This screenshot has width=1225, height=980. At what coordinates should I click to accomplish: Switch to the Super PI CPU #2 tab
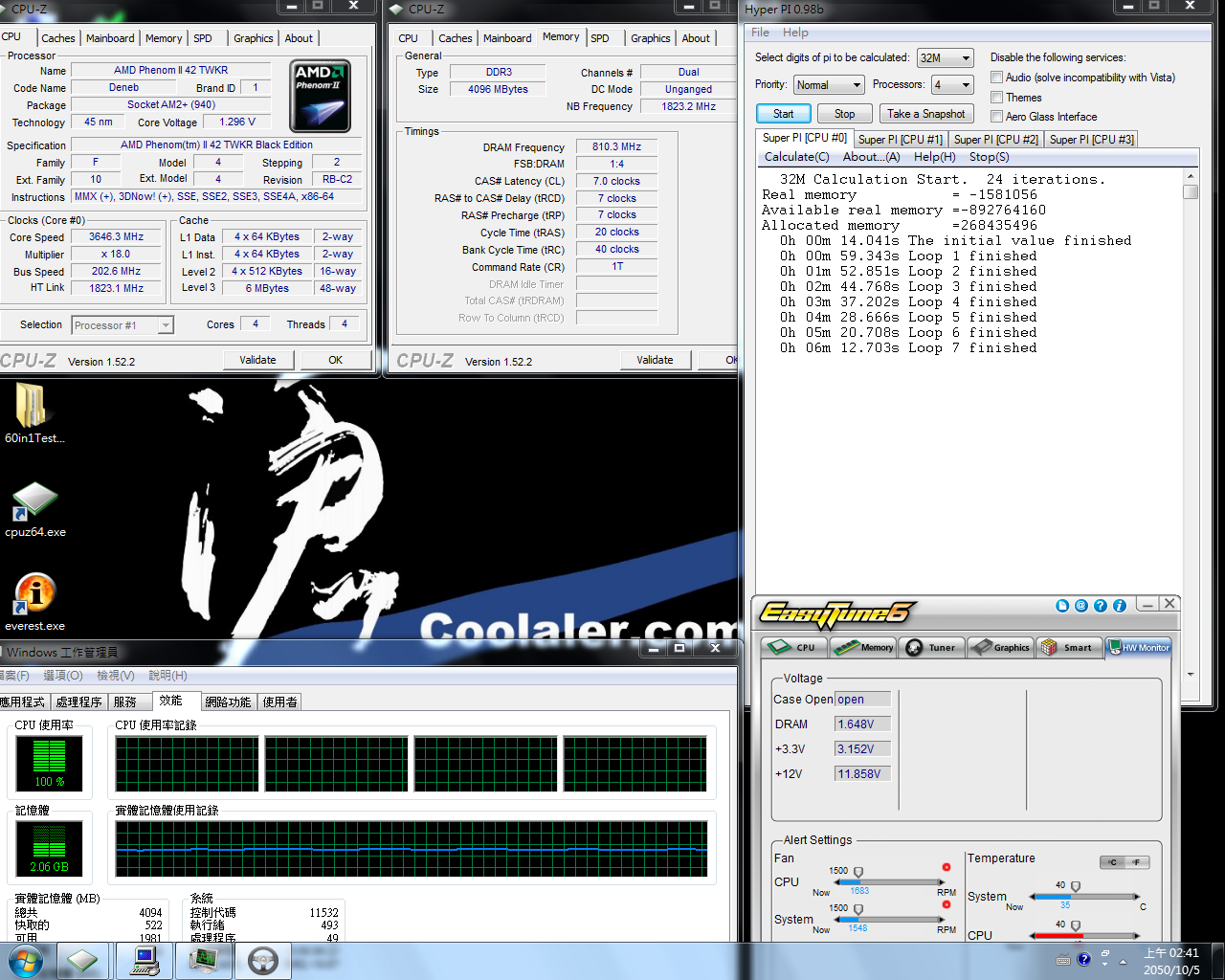point(995,140)
